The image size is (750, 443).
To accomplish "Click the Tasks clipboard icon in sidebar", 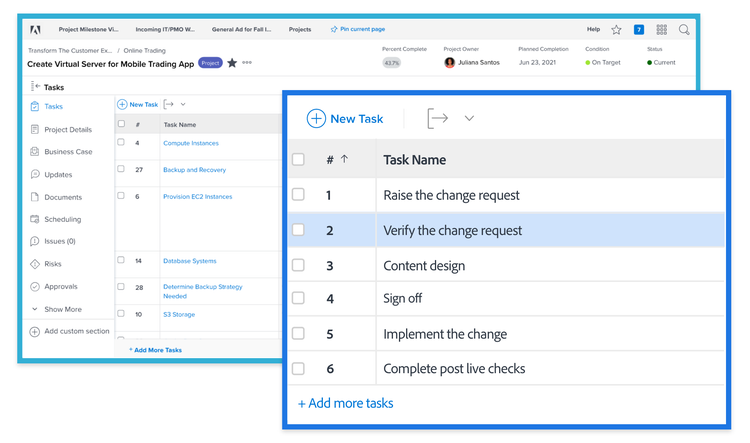I will (x=34, y=106).
